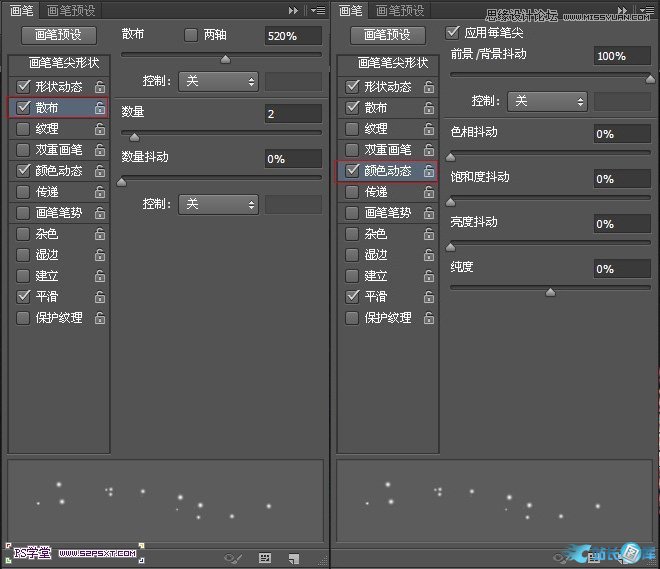Open 控制 dropdown under 散布 slider

[218, 81]
